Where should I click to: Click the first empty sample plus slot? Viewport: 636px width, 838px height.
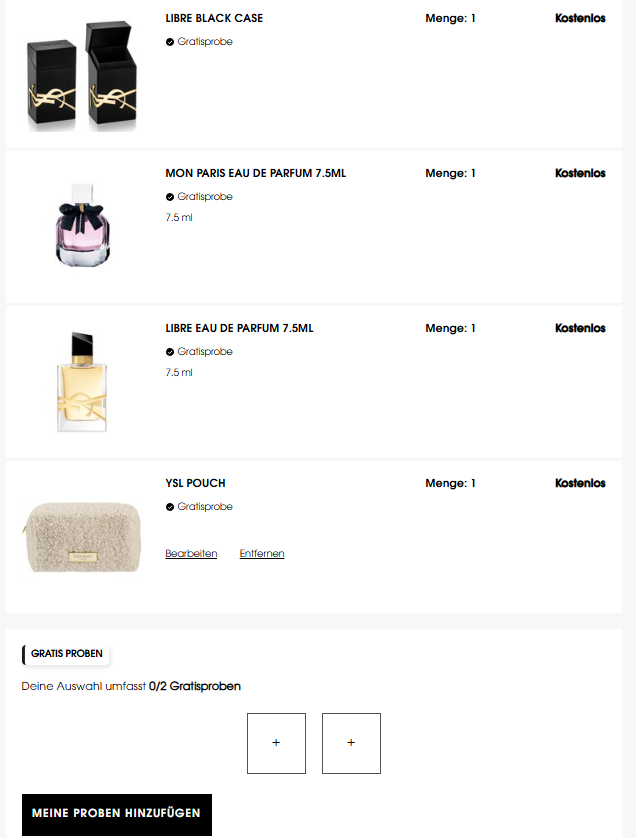(276, 743)
